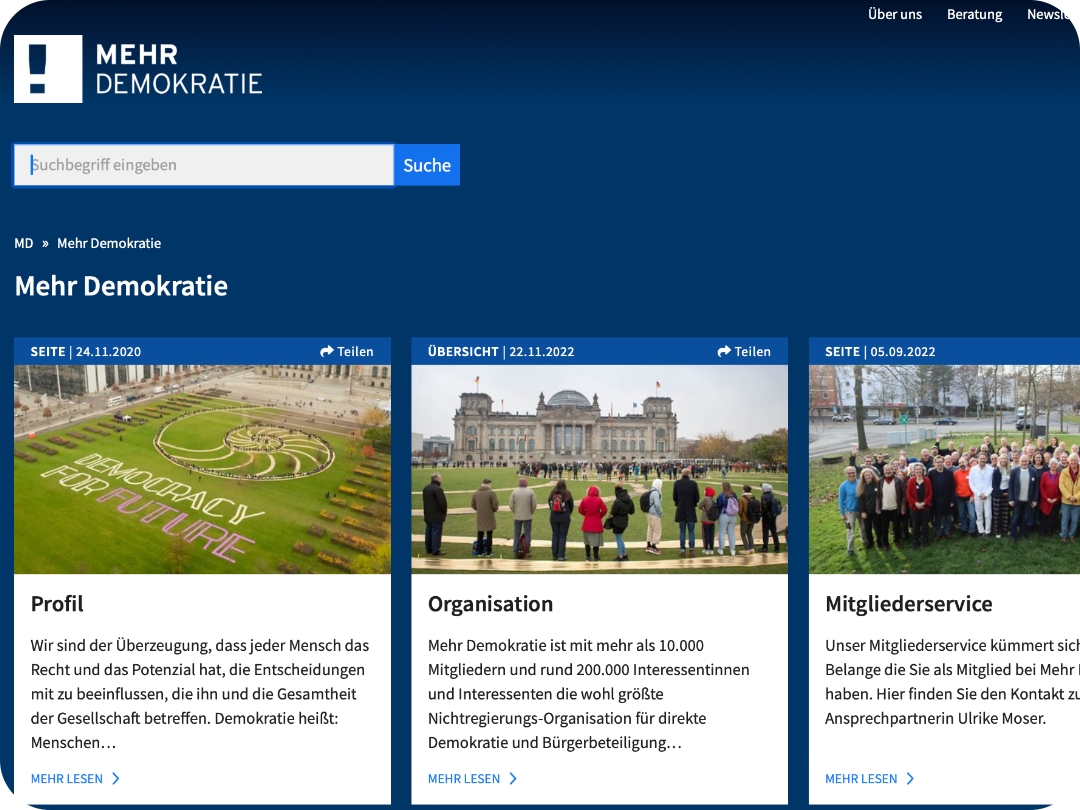Screen dimensions: 1080x810
Task: Click the Mitgliederservice description paragraph
Action: [x=953, y=682]
